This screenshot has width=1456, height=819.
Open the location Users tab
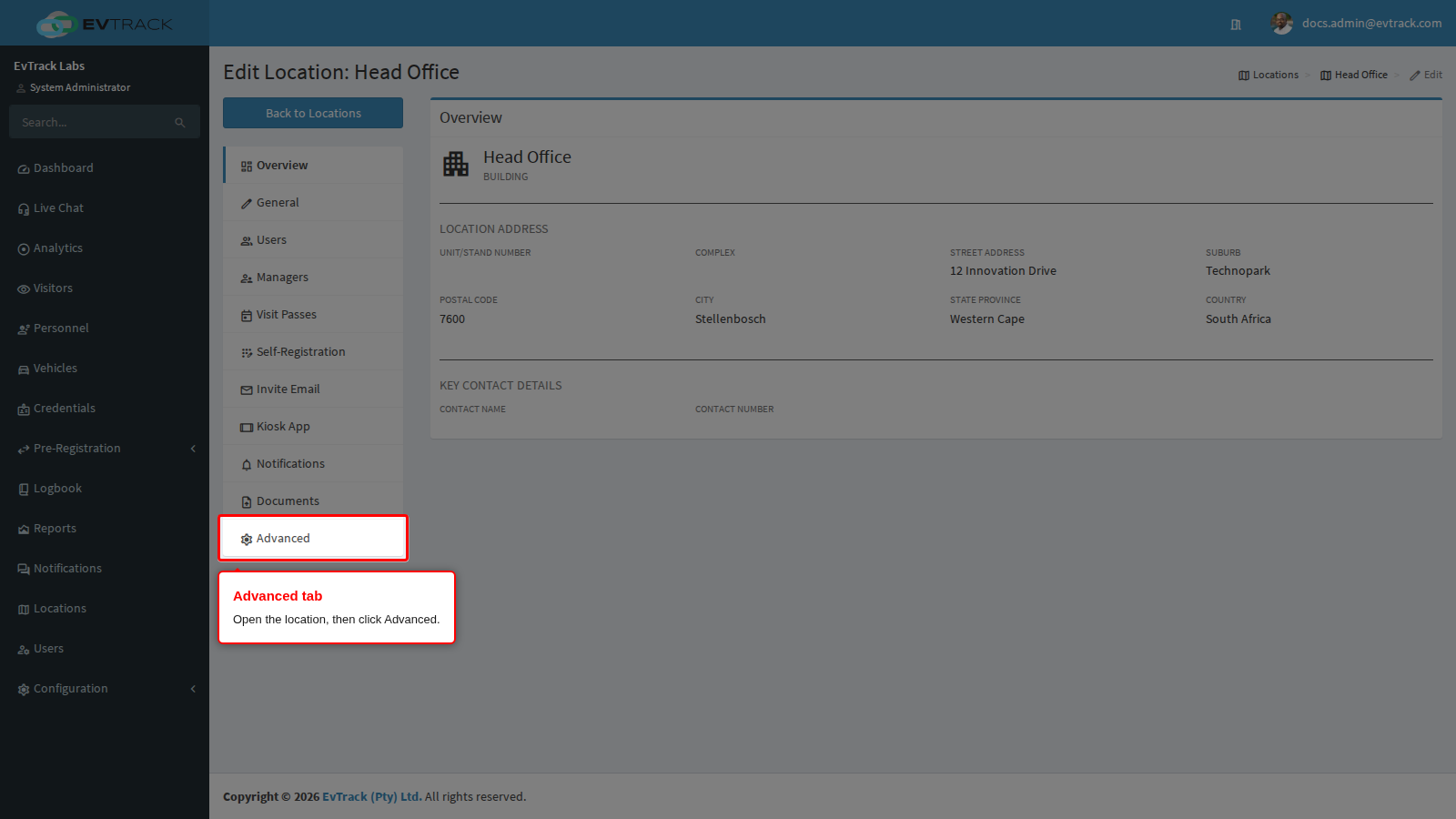[313, 240]
